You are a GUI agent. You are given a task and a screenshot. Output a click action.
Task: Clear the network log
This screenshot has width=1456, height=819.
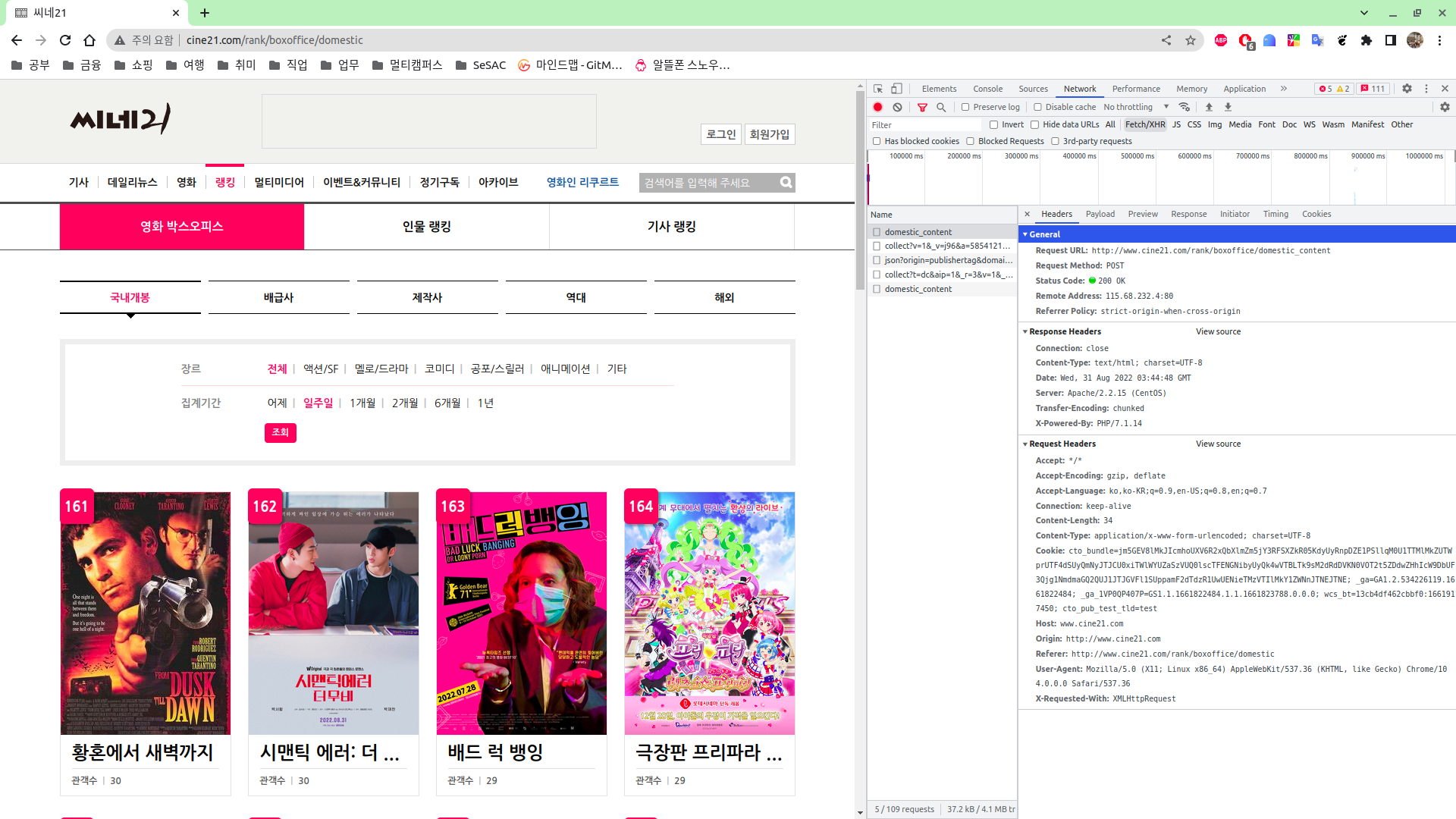point(897,107)
